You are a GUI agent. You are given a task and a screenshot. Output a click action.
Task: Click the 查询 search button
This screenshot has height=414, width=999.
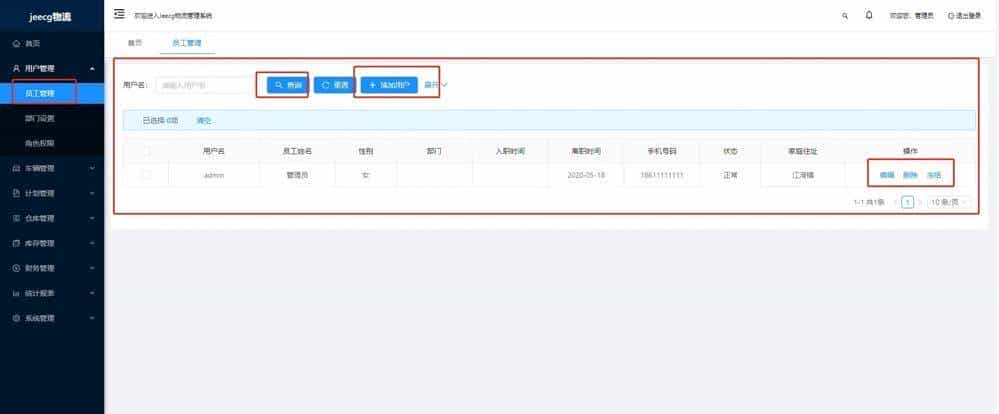click(287, 85)
